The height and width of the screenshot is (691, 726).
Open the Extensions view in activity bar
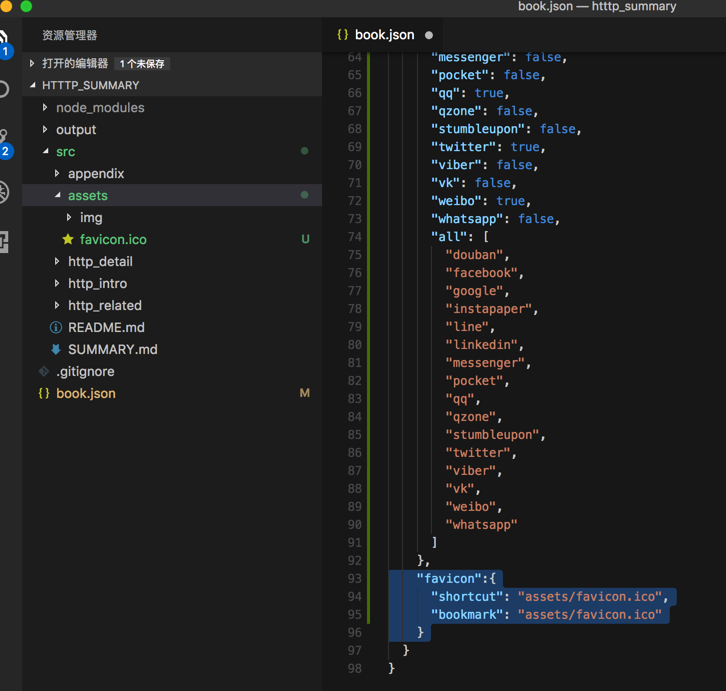tap(4, 241)
